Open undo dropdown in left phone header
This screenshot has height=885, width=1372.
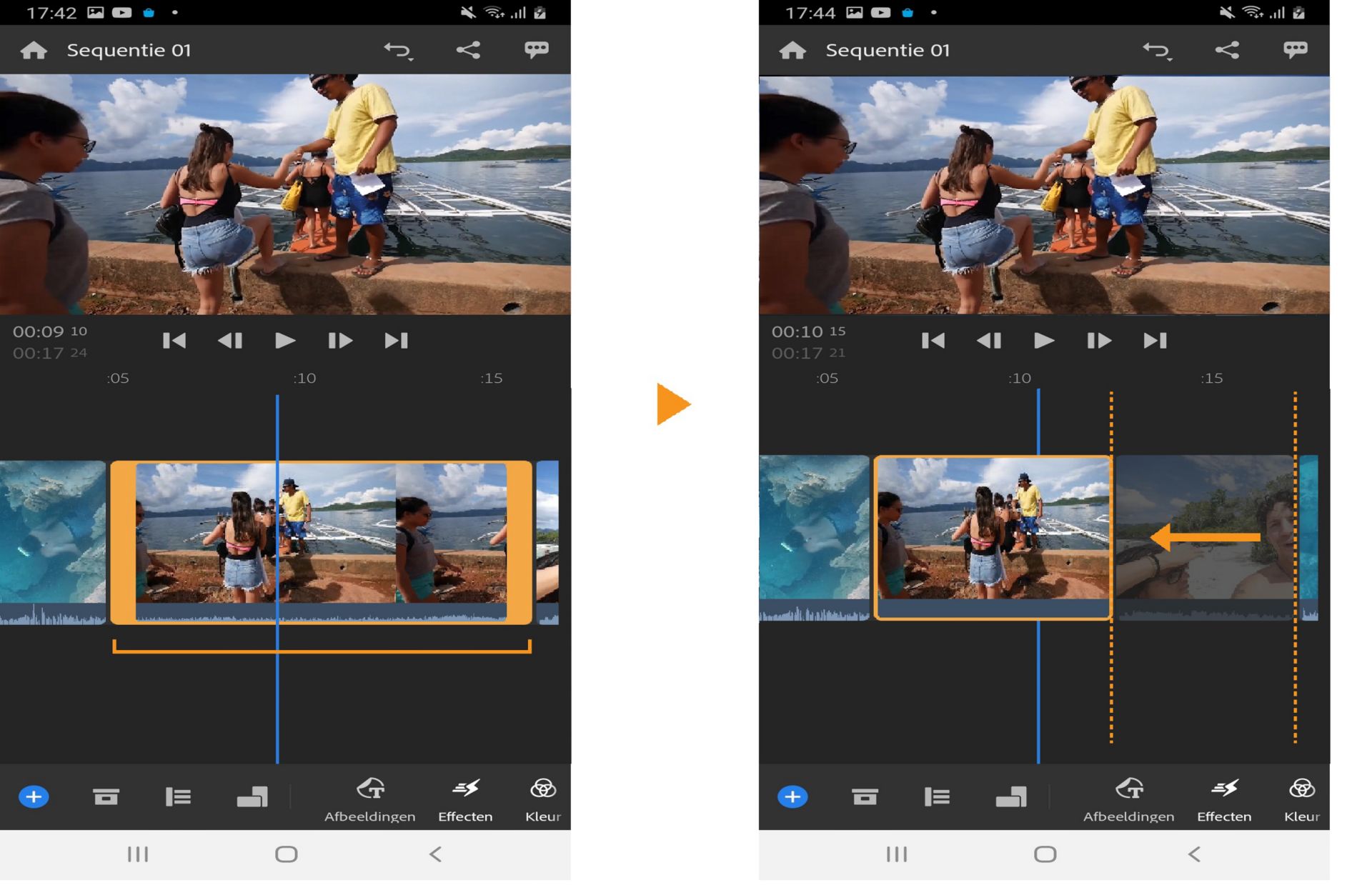click(398, 50)
